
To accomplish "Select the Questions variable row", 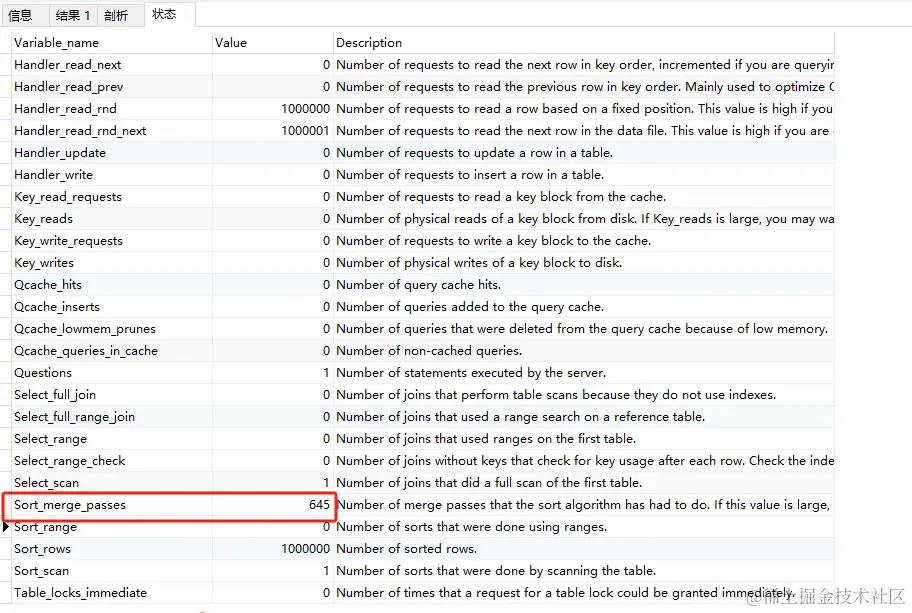I will point(43,373).
